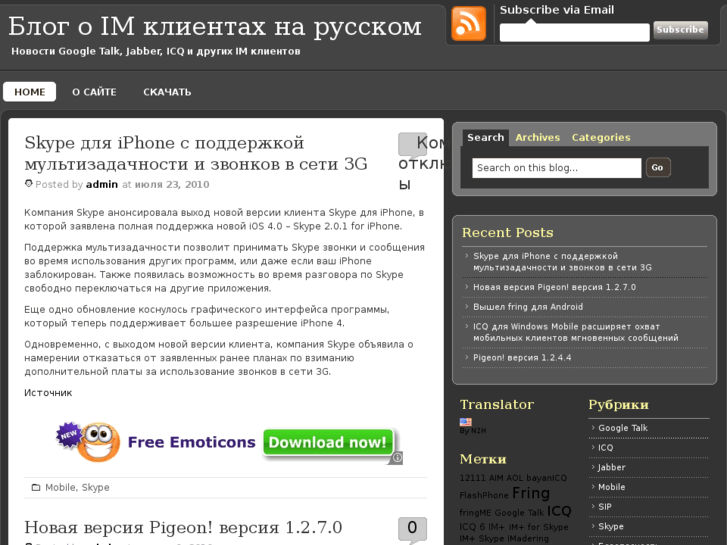727x545 pixels.
Task: Open Mobile in the Рубрики list
Action: click(x=611, y=487)
